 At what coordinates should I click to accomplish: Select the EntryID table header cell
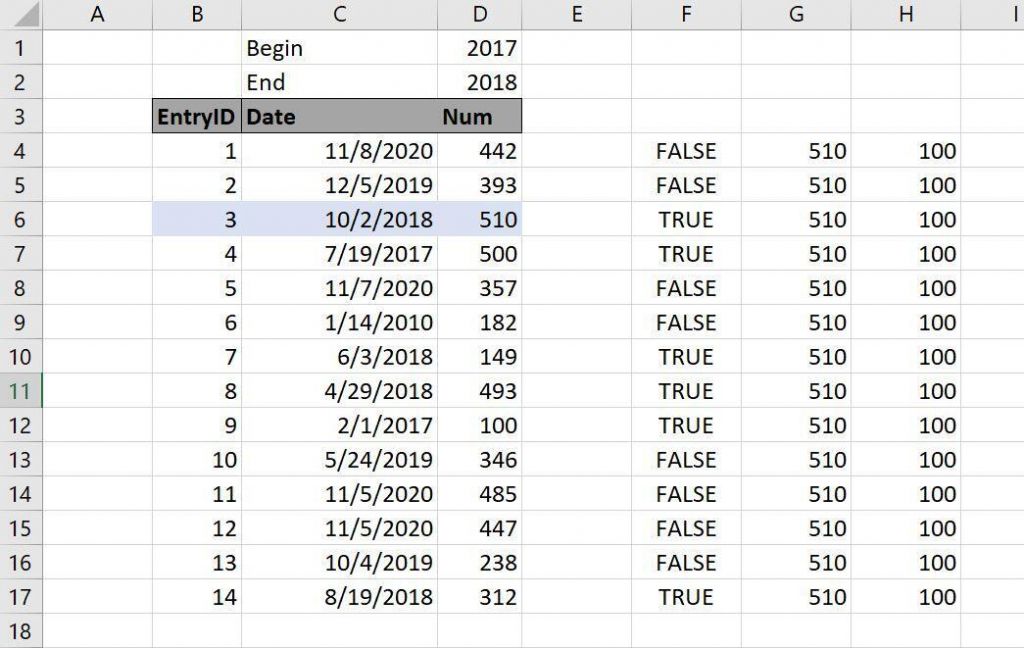tap(197, 117)
